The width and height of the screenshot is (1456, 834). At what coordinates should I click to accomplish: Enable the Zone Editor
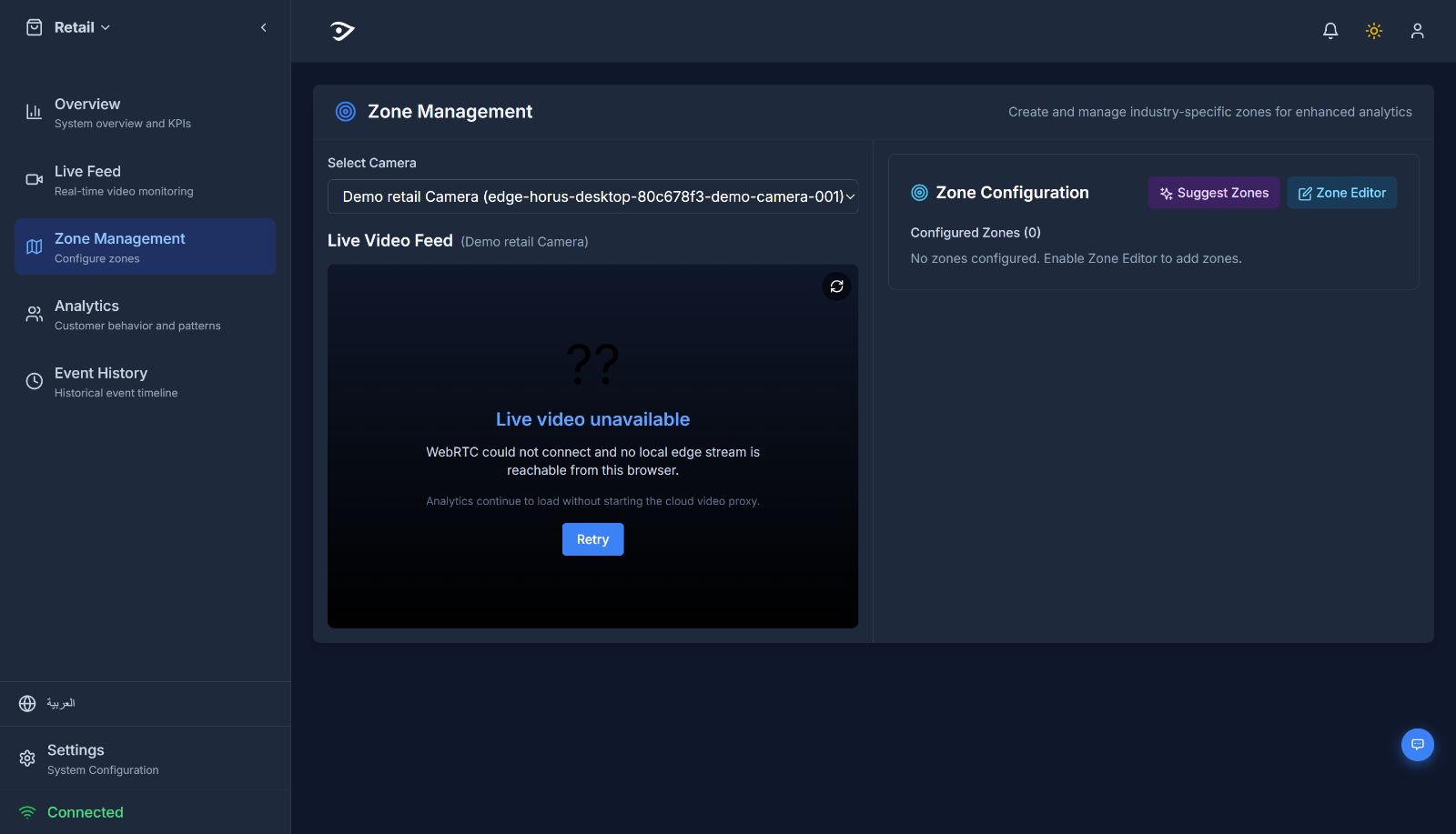(x=1341, y=193)
